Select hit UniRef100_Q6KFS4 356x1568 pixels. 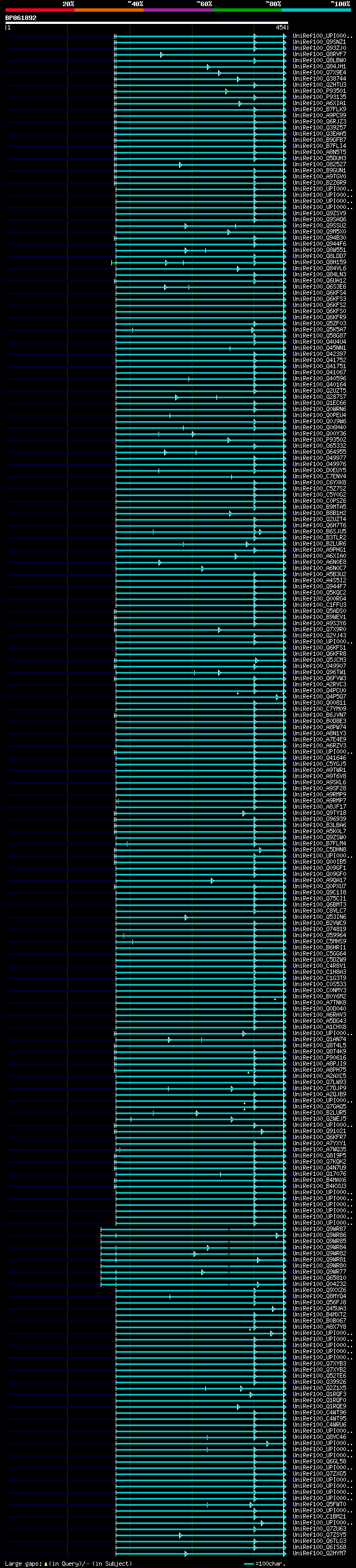319,293
